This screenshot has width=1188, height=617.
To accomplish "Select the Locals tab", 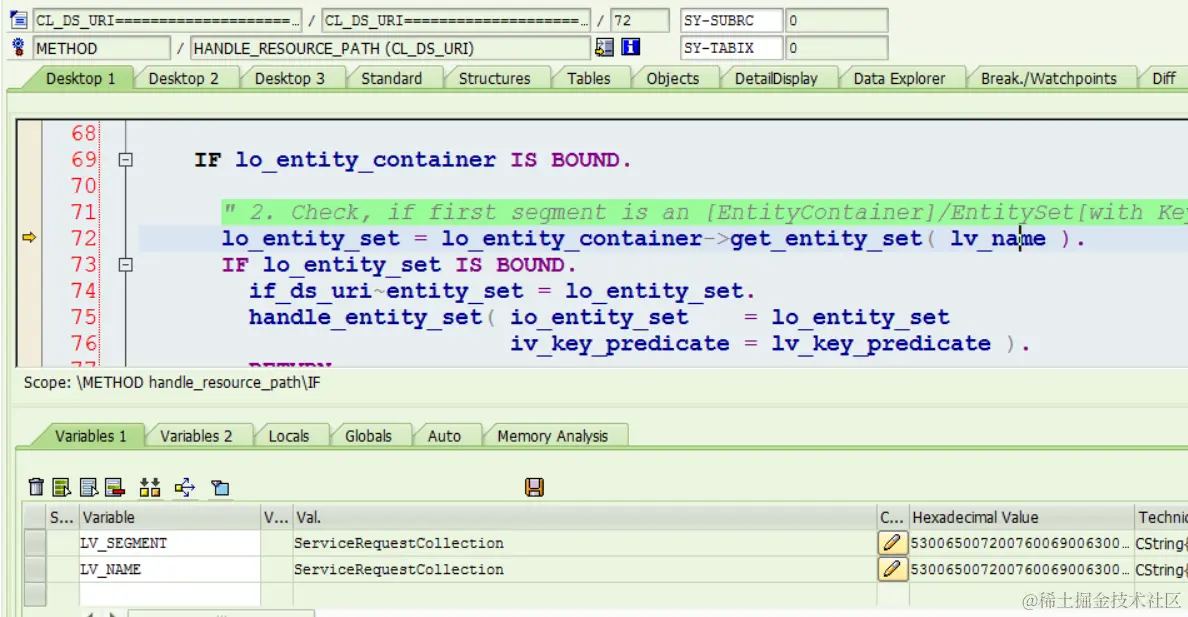I will pyautogui.click(x=289, y=437).
